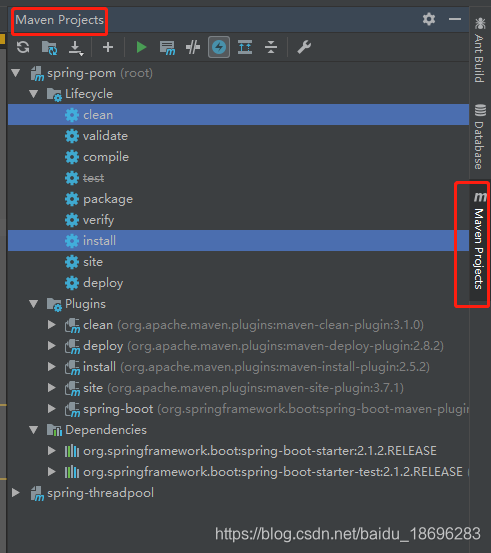
Task: Click gear icon beside site goal
Action: click(72, 262)
